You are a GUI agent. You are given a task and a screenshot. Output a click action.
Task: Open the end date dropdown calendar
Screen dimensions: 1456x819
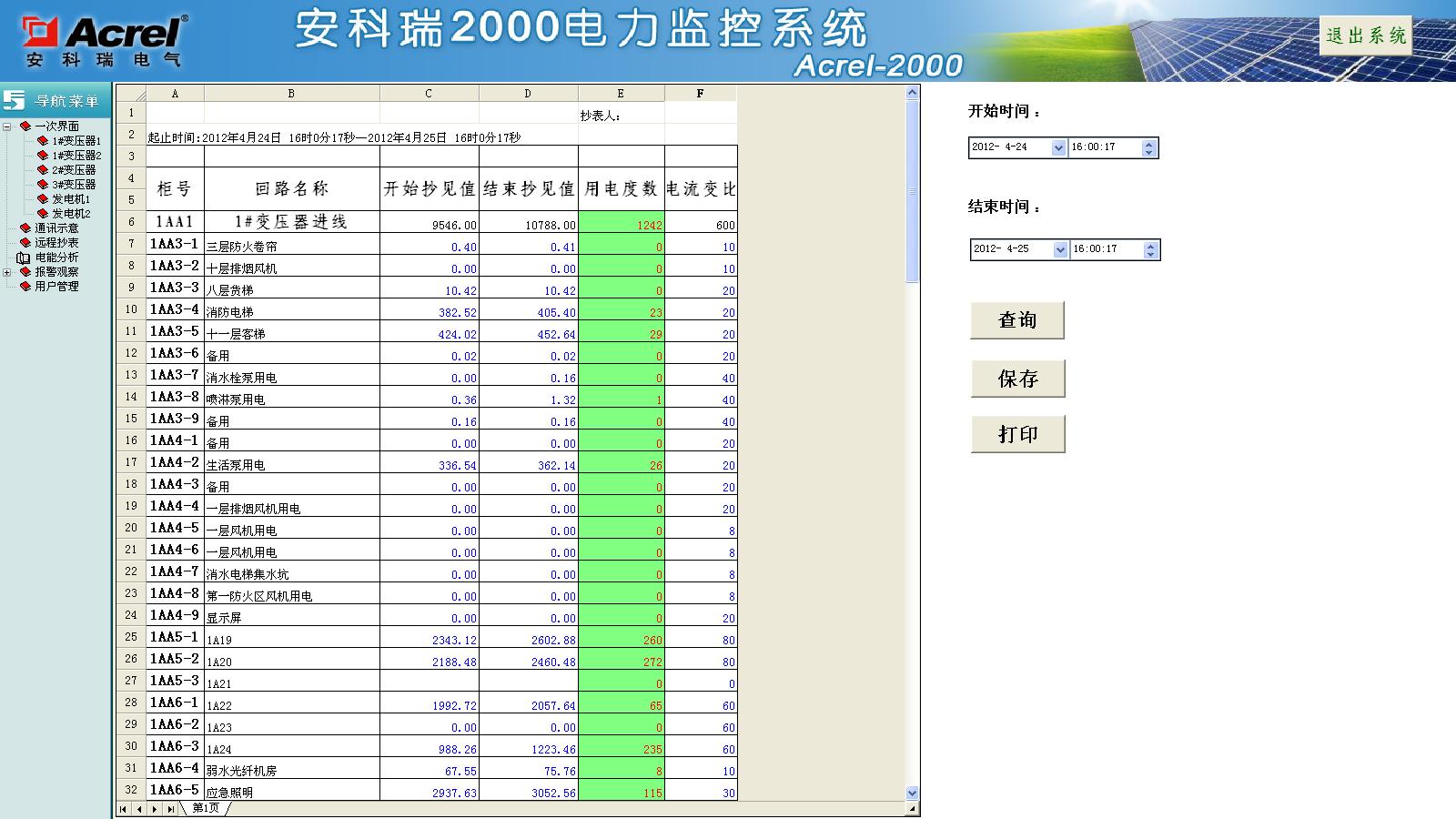(1060, 249)
